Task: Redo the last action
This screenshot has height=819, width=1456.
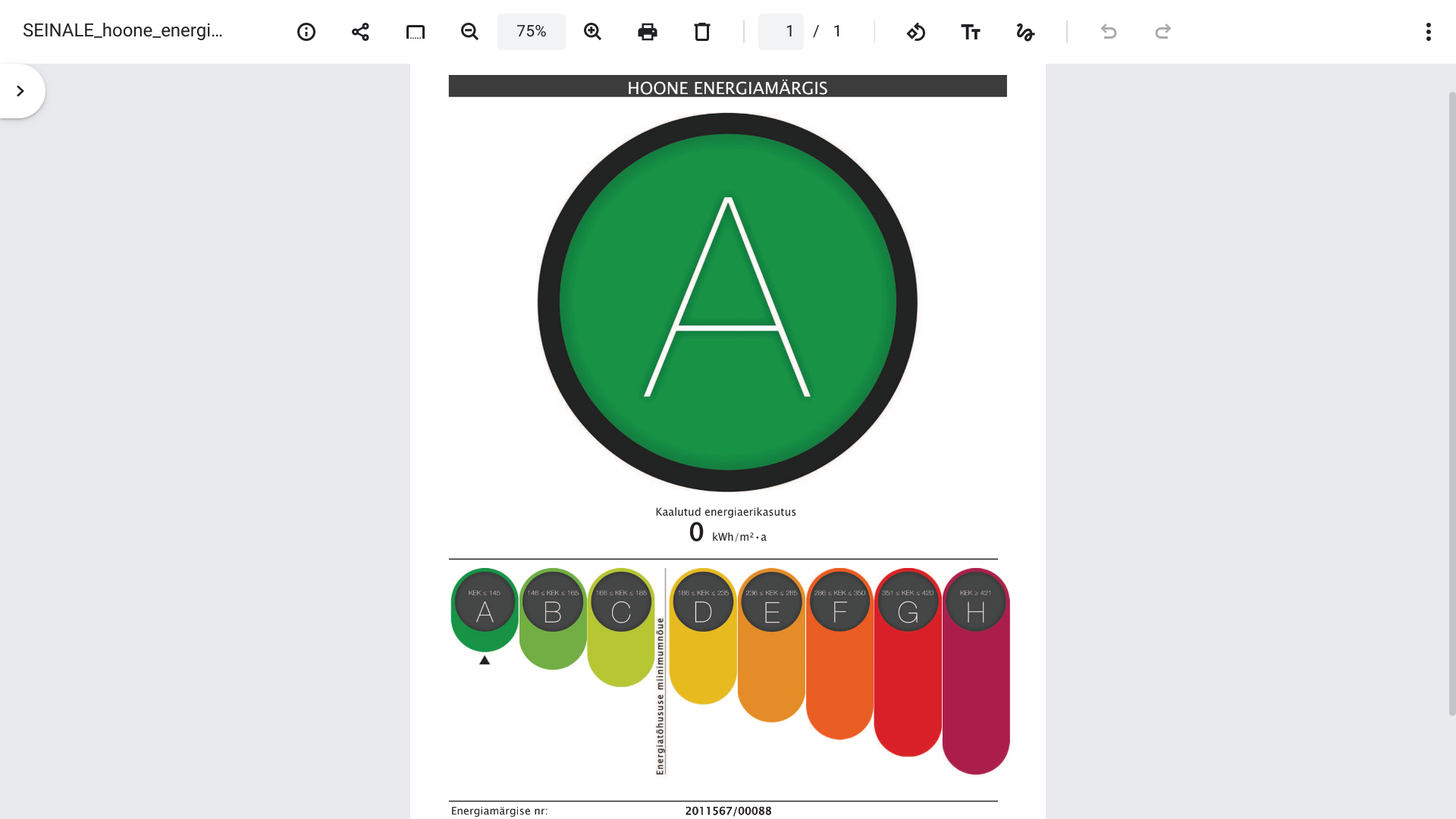Action: [x=1163, y=32]
